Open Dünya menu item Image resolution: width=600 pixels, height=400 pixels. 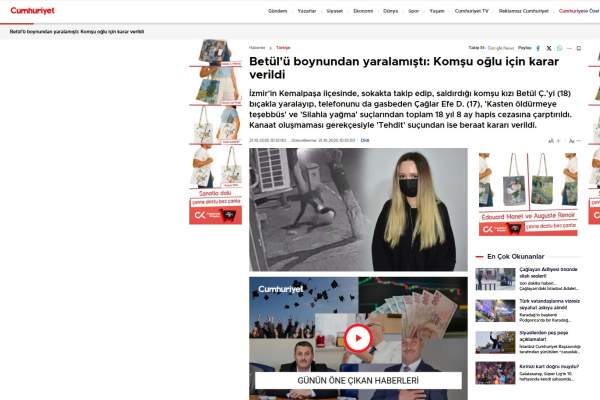click(391, 11)
